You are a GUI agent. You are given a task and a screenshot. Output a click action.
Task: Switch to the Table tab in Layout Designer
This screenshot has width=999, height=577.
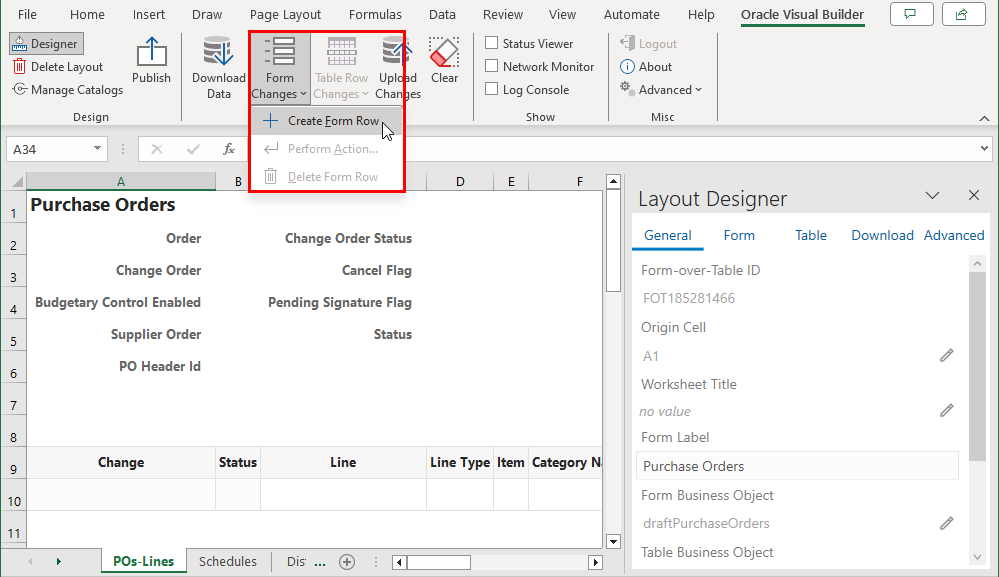(811, 236)
